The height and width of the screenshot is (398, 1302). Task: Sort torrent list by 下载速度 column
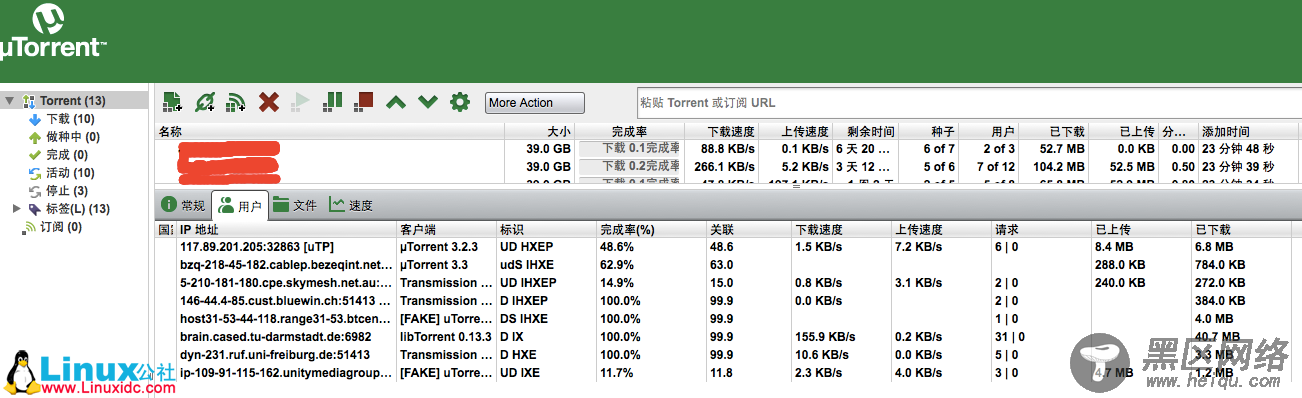pos(722,131)
